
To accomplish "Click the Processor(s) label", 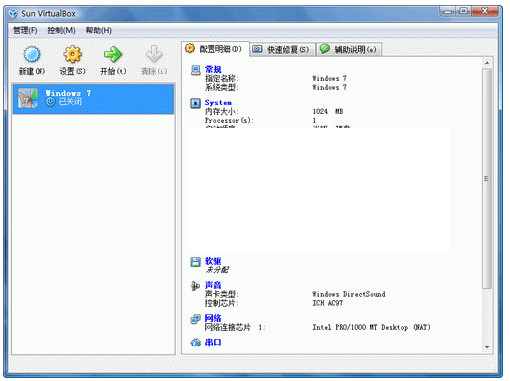I will pyautogui.click(x=229, y=120).
